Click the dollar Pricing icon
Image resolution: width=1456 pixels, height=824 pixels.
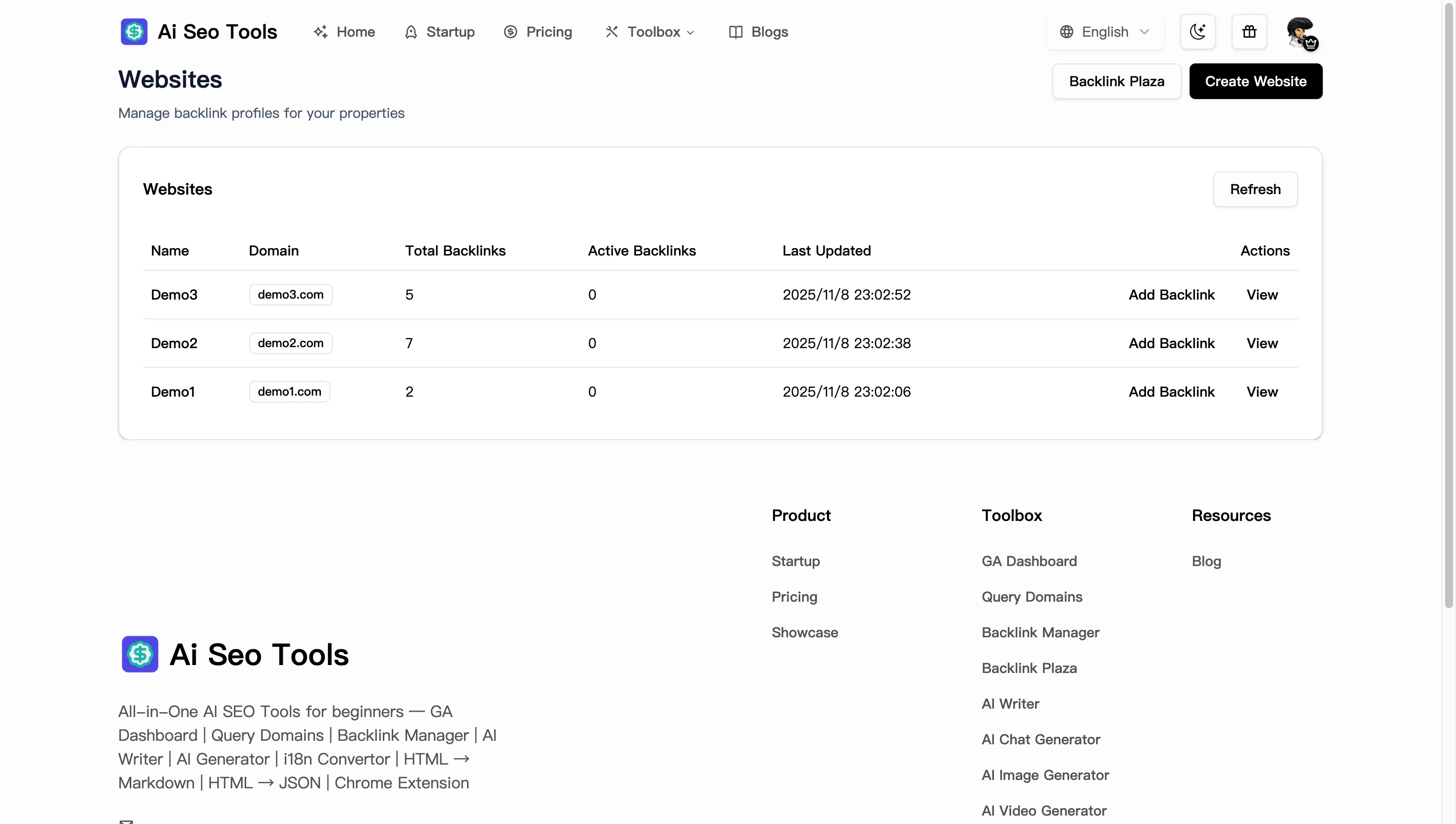pos(511,32)
